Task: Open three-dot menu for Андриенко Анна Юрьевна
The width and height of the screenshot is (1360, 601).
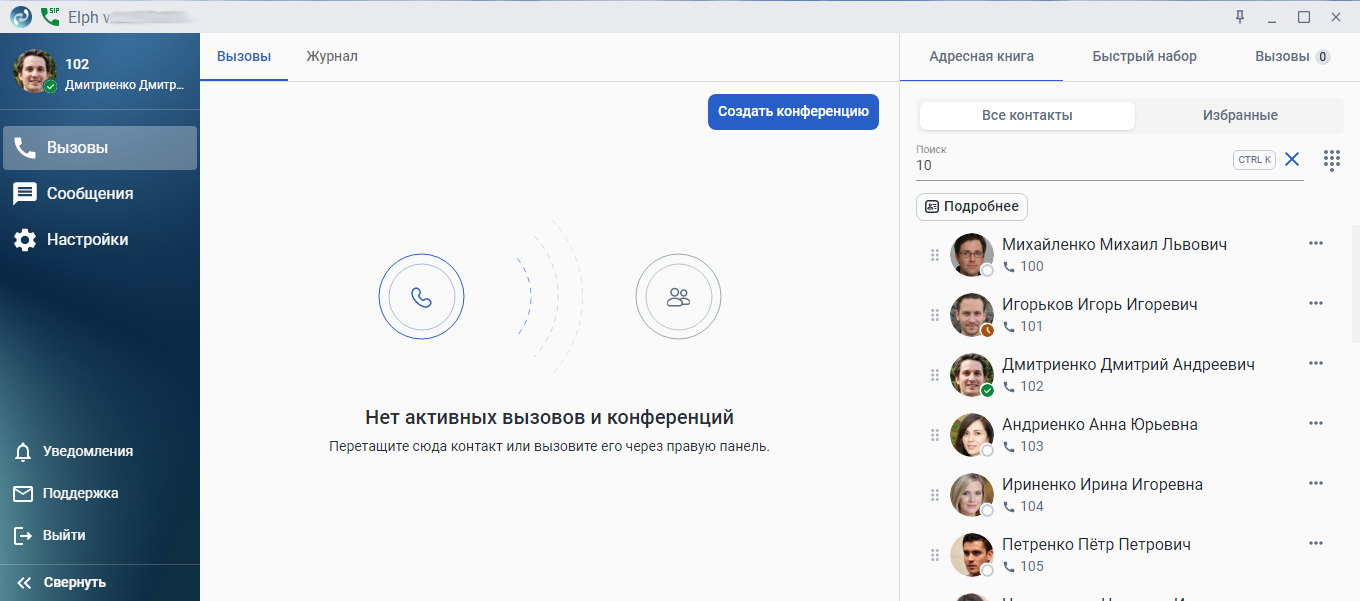Action: point(1316,423)
